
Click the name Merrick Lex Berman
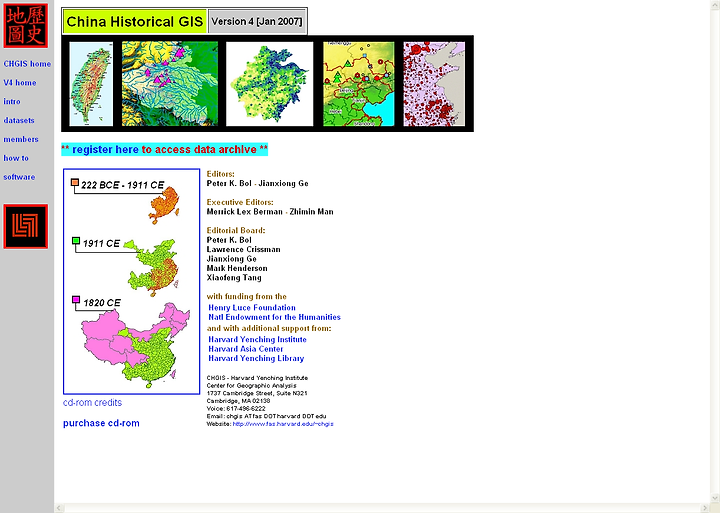[x=244, y=212]
